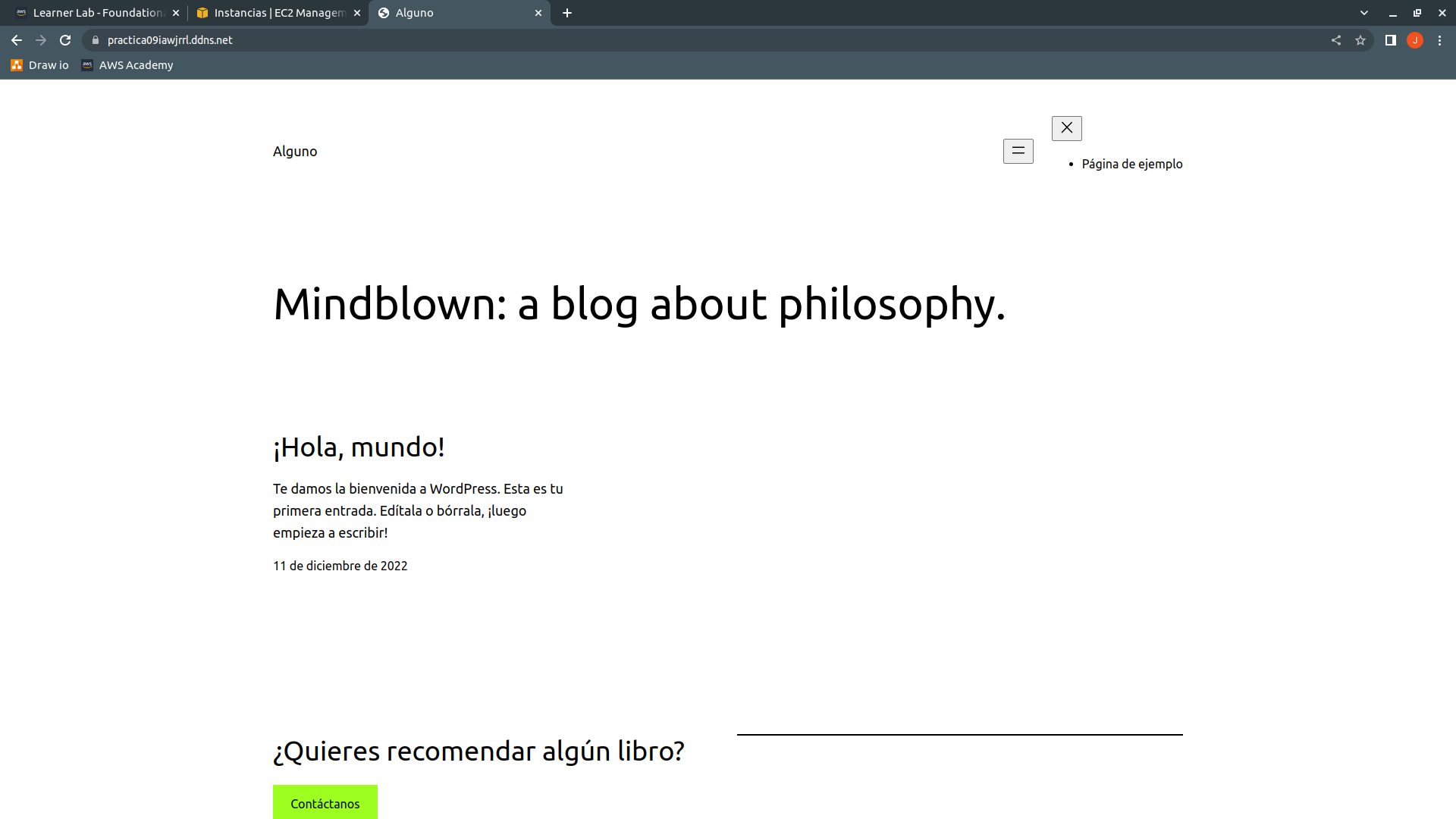This screenshot has height=819, width=1456.
Task: Bookmark this page with the star icon
Action: 1360,40
